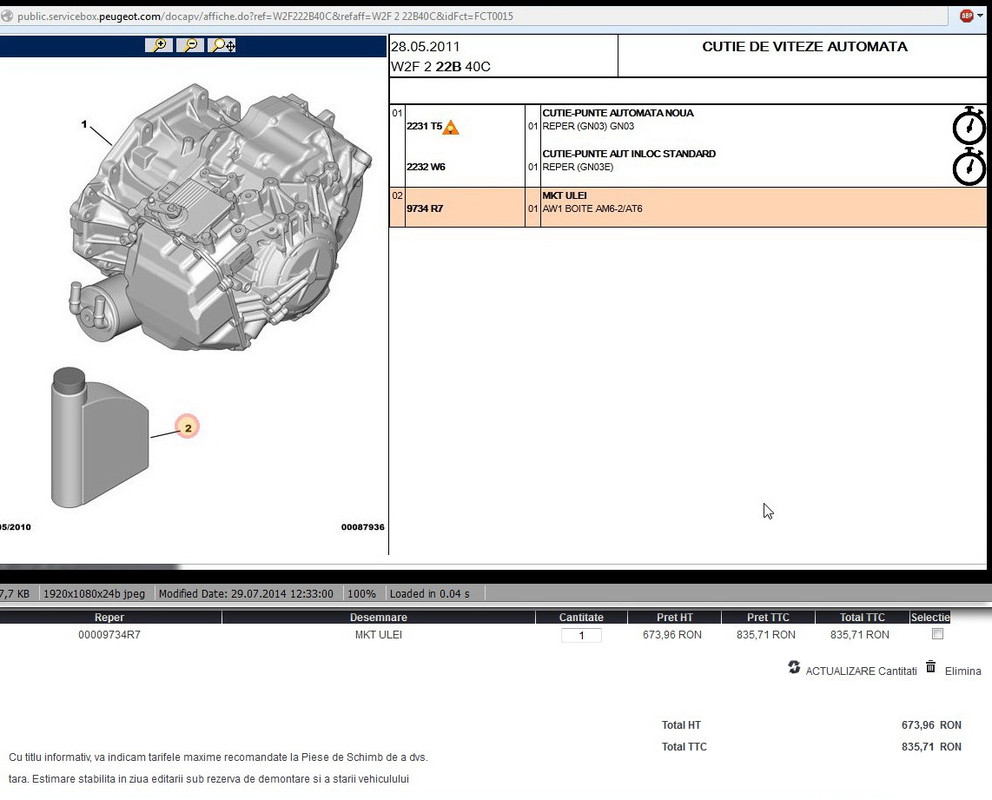
Task: Click the Modified Date status entry
Action: click(x=245, y=594)
